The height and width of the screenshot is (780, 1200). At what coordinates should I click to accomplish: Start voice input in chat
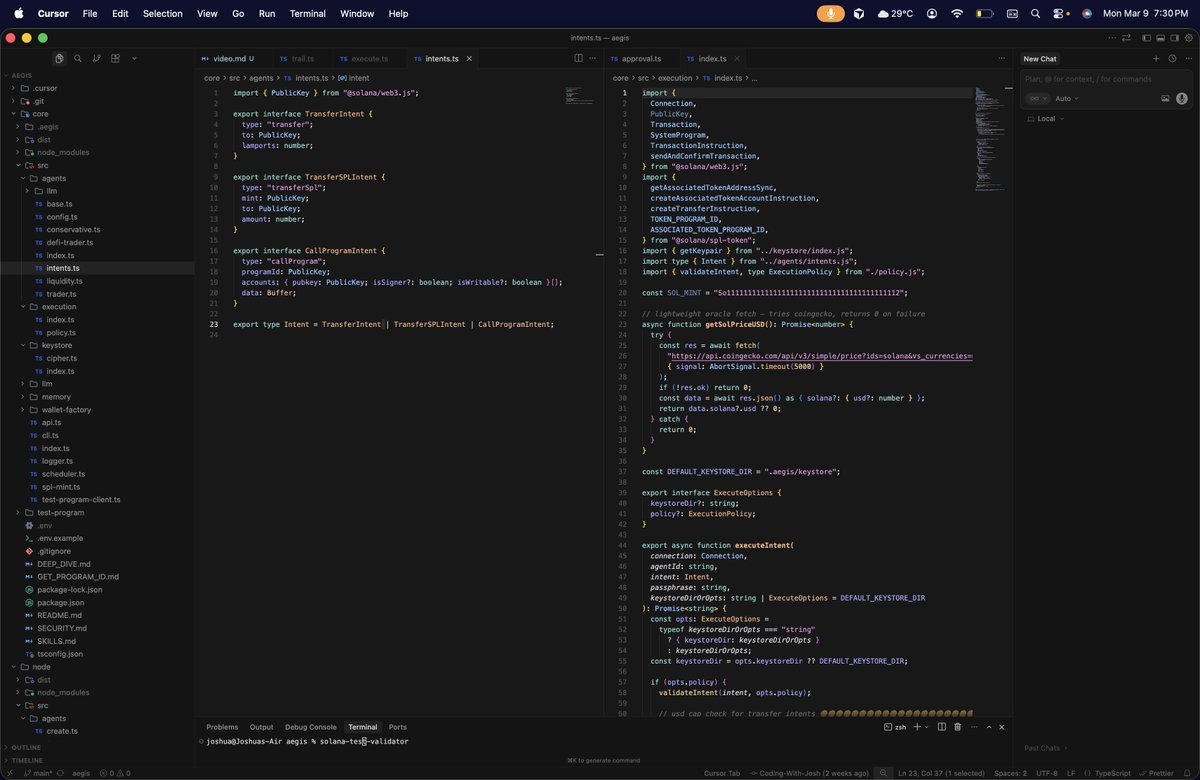[1181, 98]
